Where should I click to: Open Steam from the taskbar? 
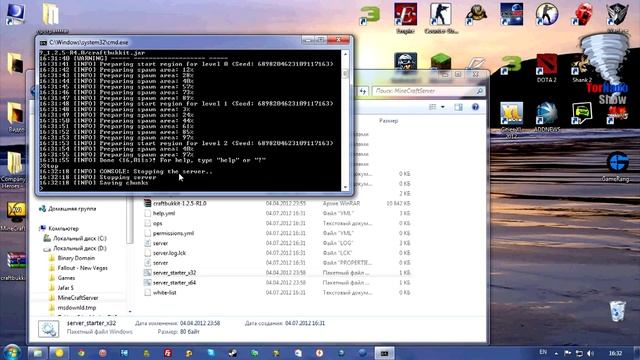click(x=233, y=353)
